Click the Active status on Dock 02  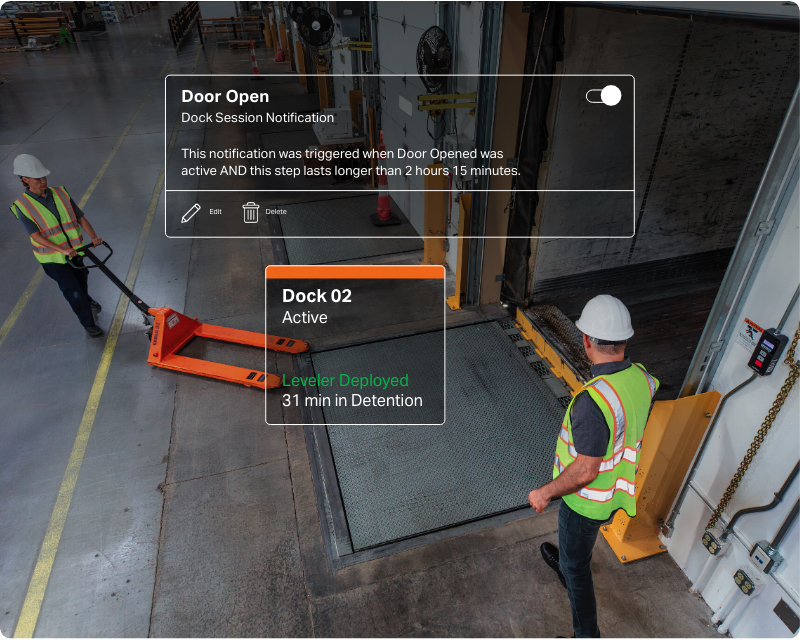pyautogui.click(x=305, y=318)
